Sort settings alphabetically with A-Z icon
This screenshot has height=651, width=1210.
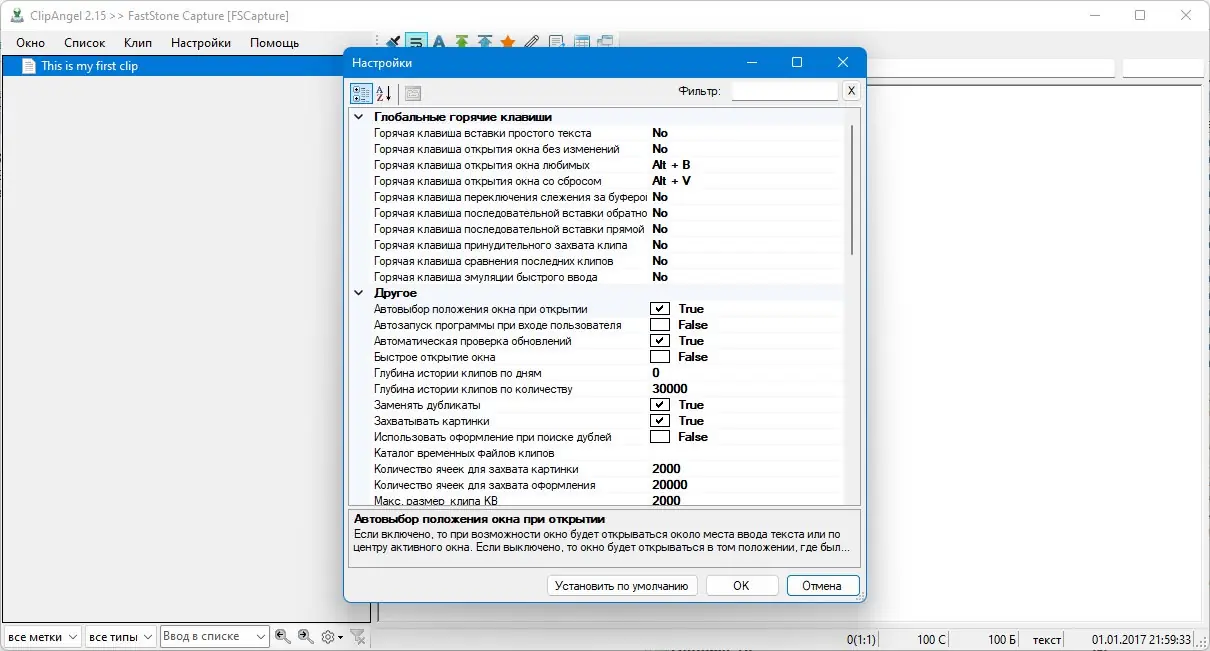pyautogui.click(x=384, y=94)
